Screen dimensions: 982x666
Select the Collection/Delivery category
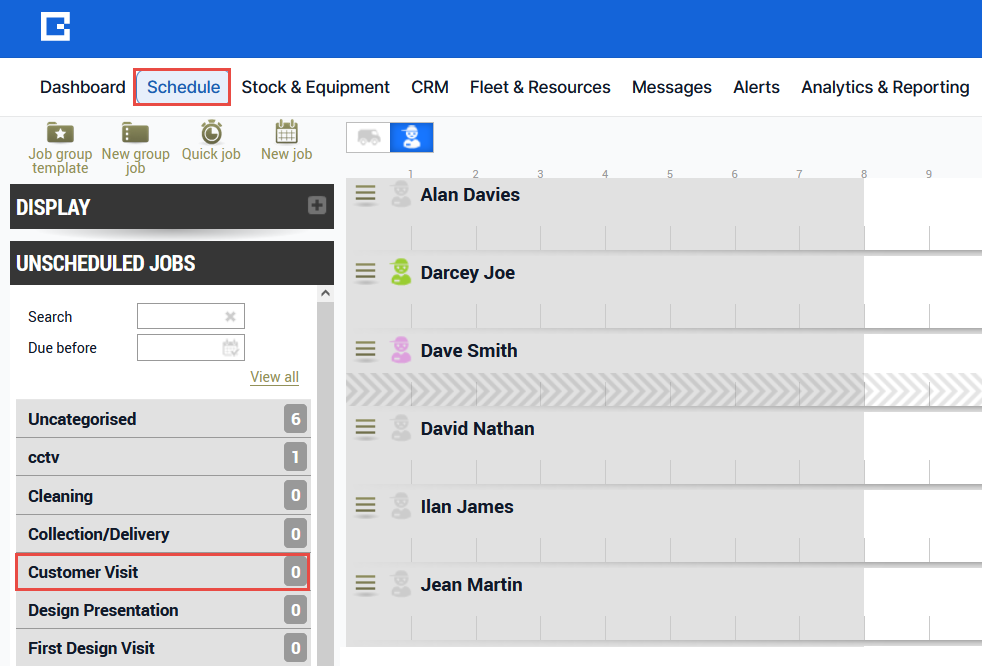pyautogui.click(x=163, y=534)
